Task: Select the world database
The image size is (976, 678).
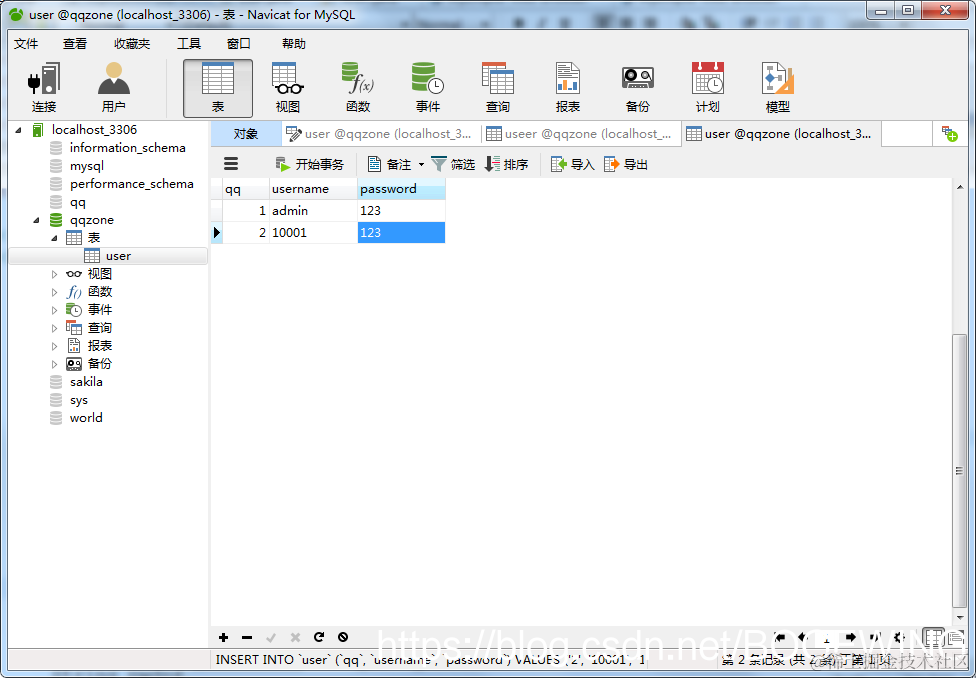Action: tap(86, 418)
